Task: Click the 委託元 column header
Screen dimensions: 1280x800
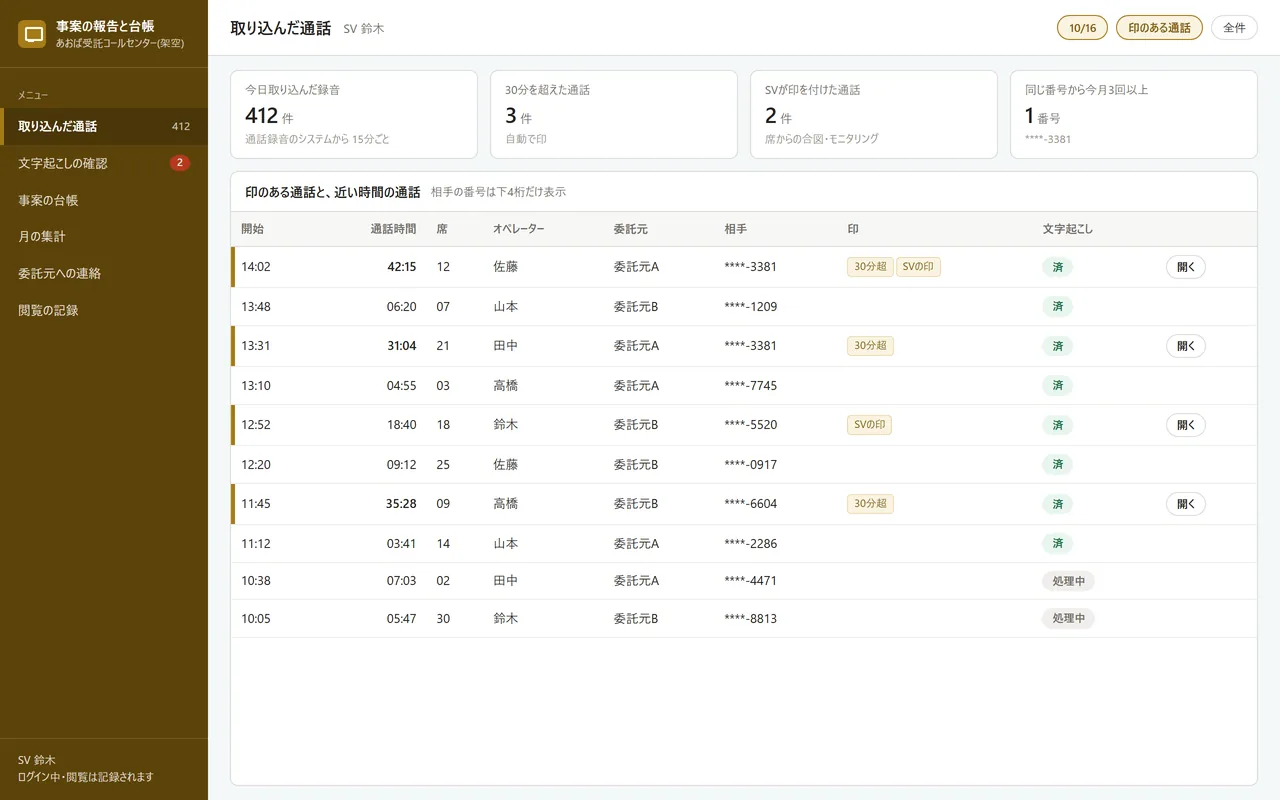Action: pos(631,229)
